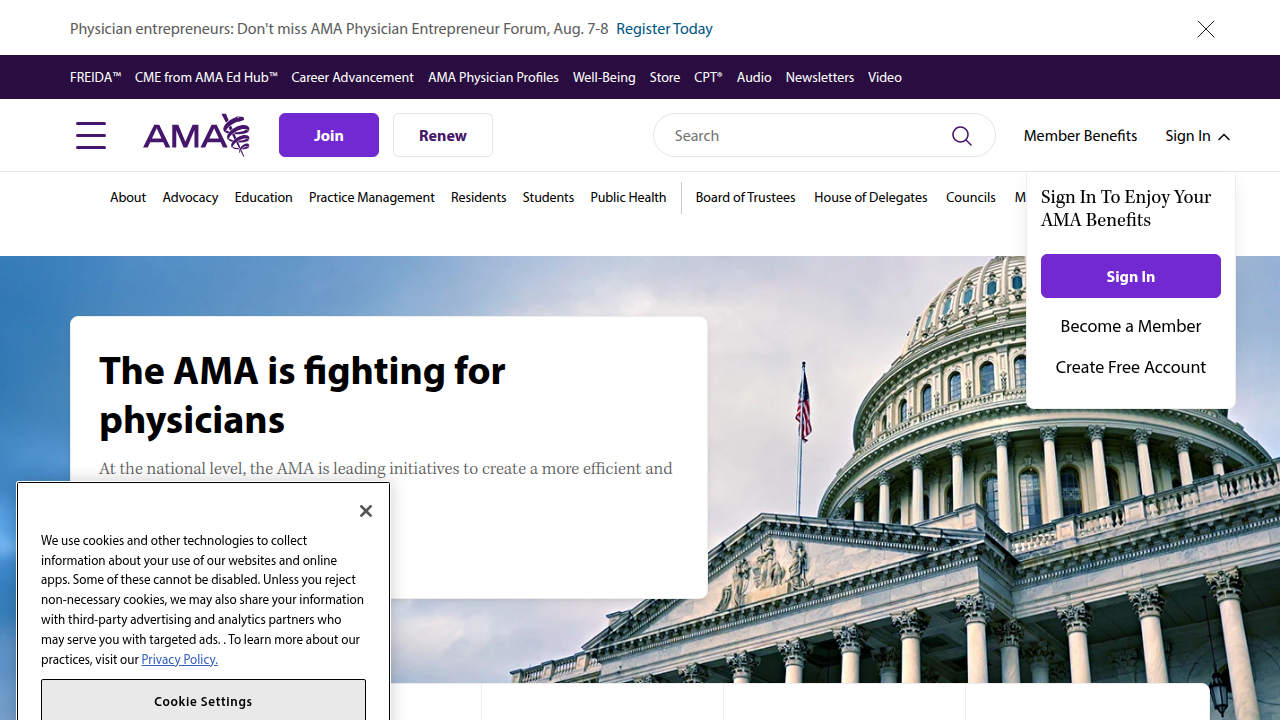Image resolution: width=1280 pixels, height=720 pixels.
Task: Click the search magnifier icon
Action: pyautogui.click(x=962, y=135)
